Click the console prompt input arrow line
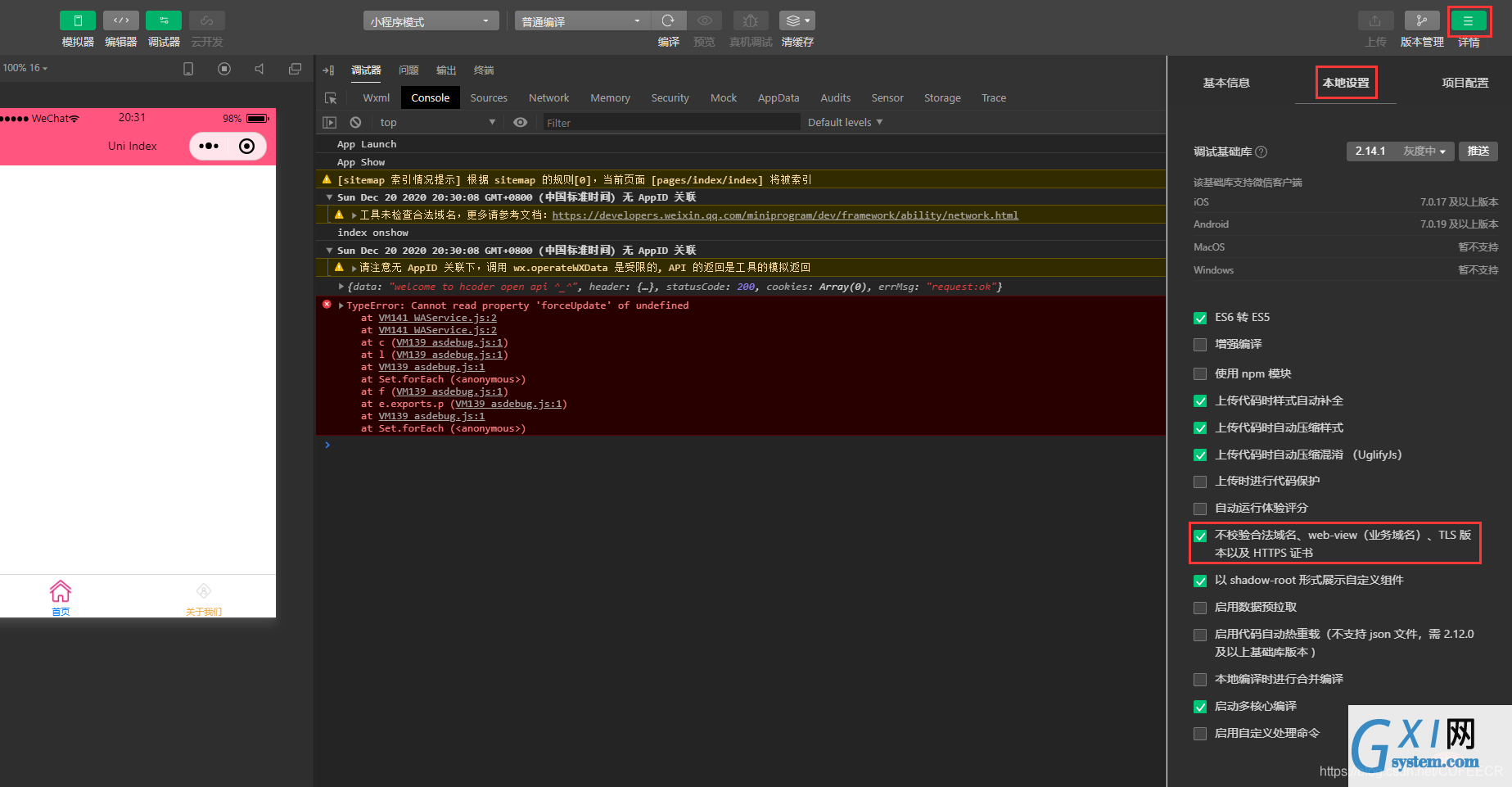This screenshot has height=787, width=1512. (x=741, y=445)
